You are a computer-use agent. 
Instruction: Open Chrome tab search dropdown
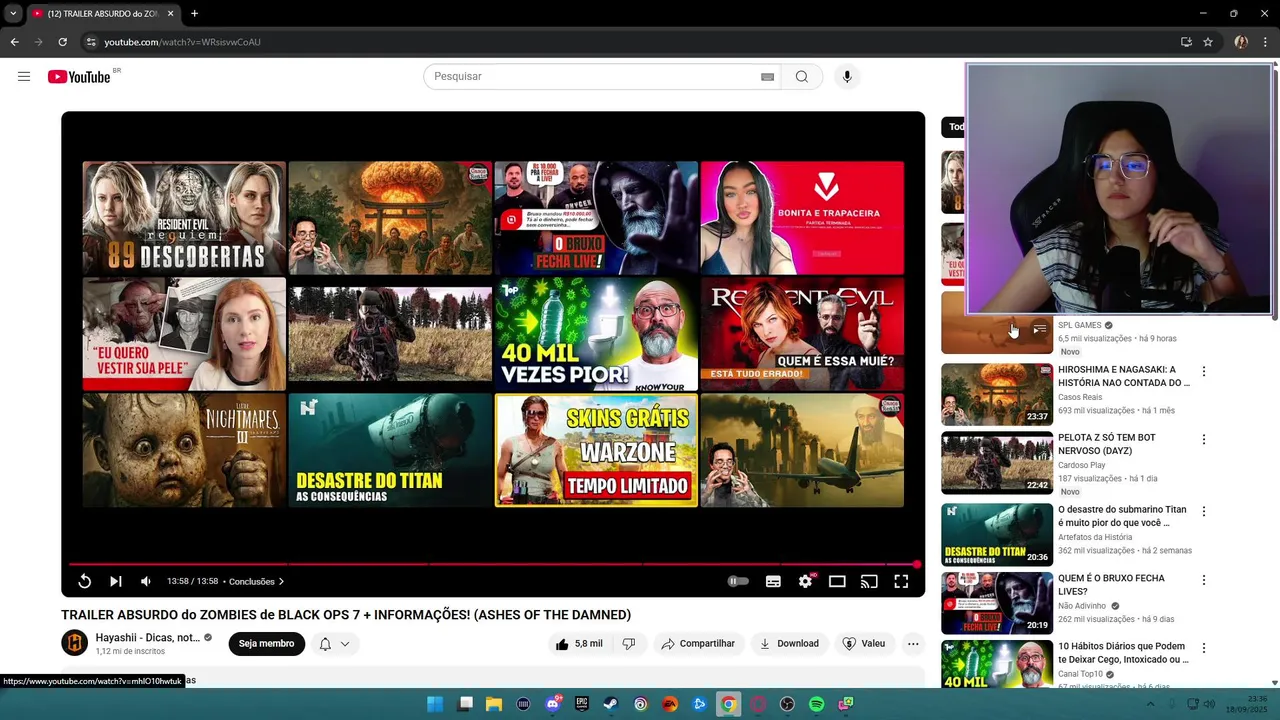13,13
